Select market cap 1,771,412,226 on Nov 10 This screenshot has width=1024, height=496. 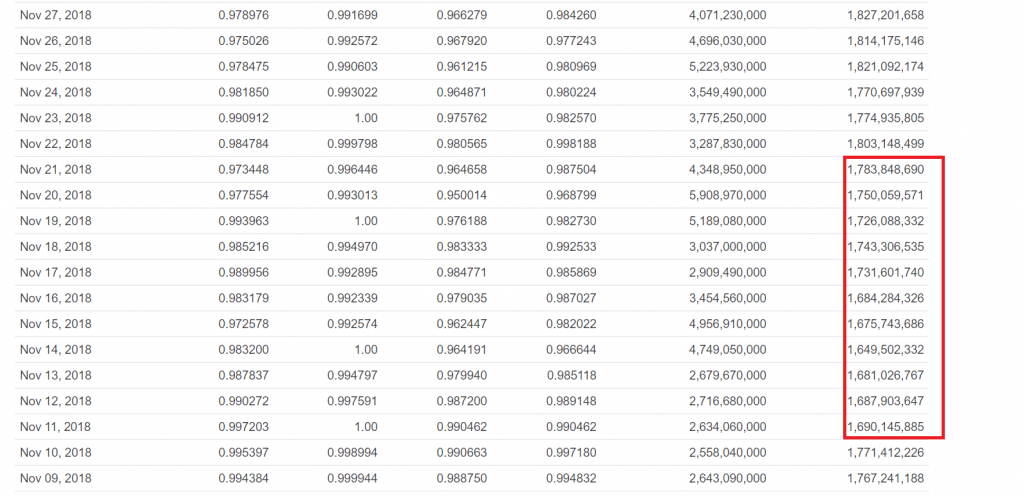pyautogui.click(x=886, y=453)
